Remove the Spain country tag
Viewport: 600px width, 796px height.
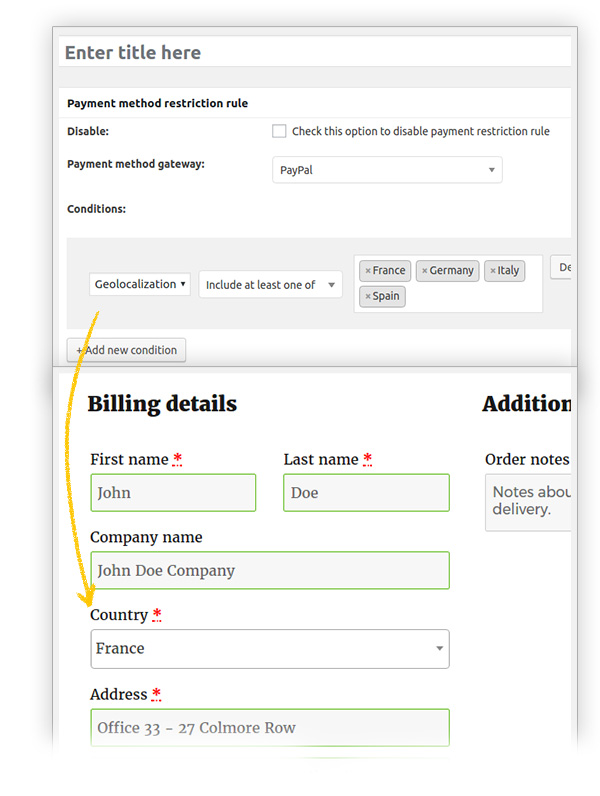point(368,297)
